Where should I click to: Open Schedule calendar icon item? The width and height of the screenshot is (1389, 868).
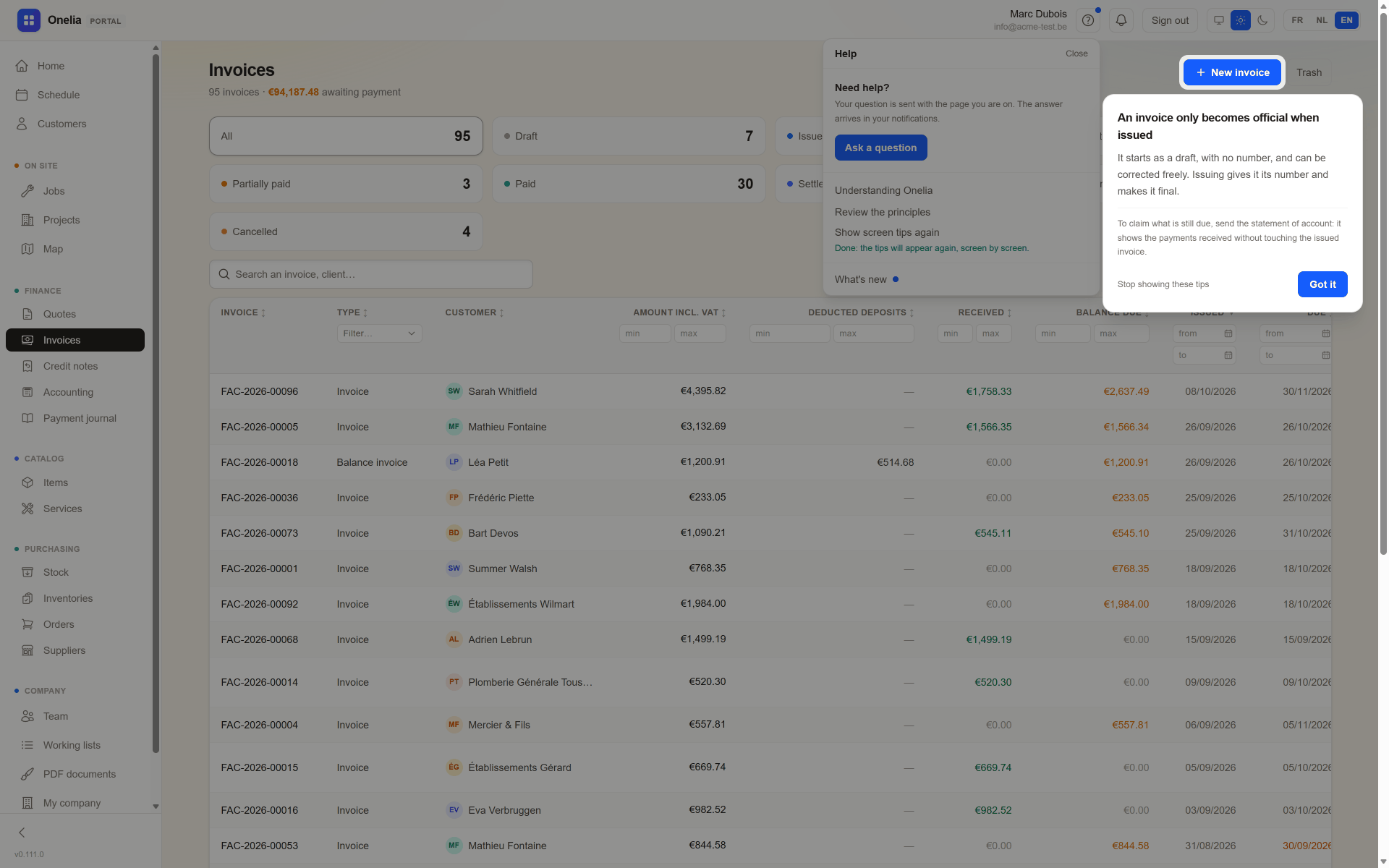75,95
